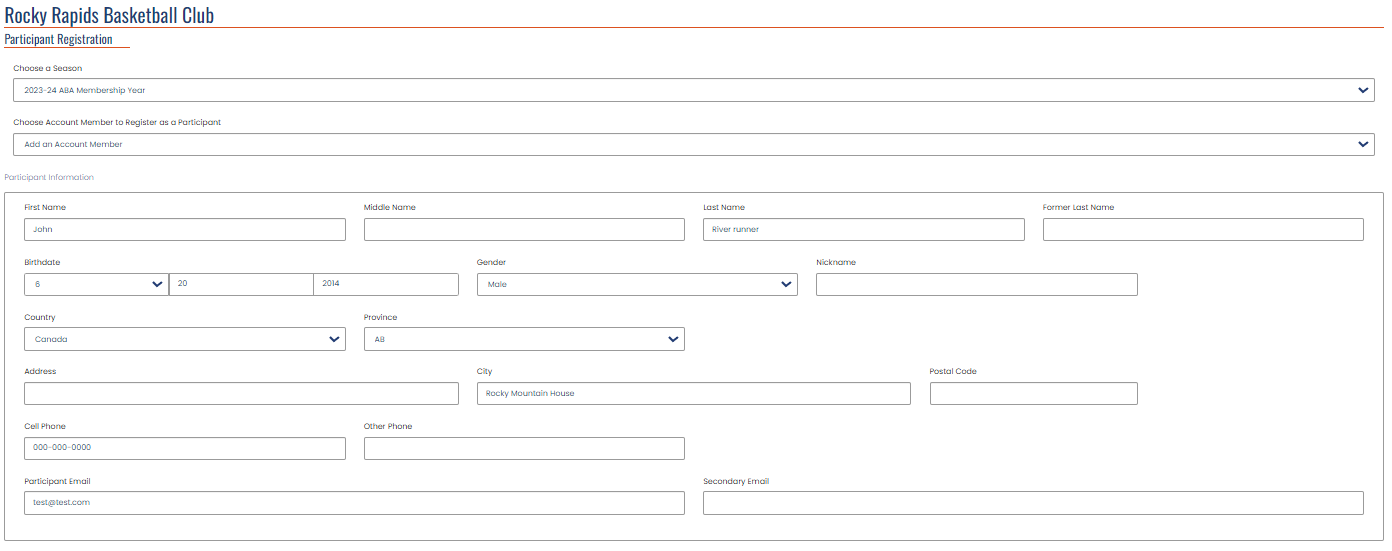Select the Other Phone field
Image resolution: width=1392 pixels, height=551 pixels.
[x=524, y=448]
